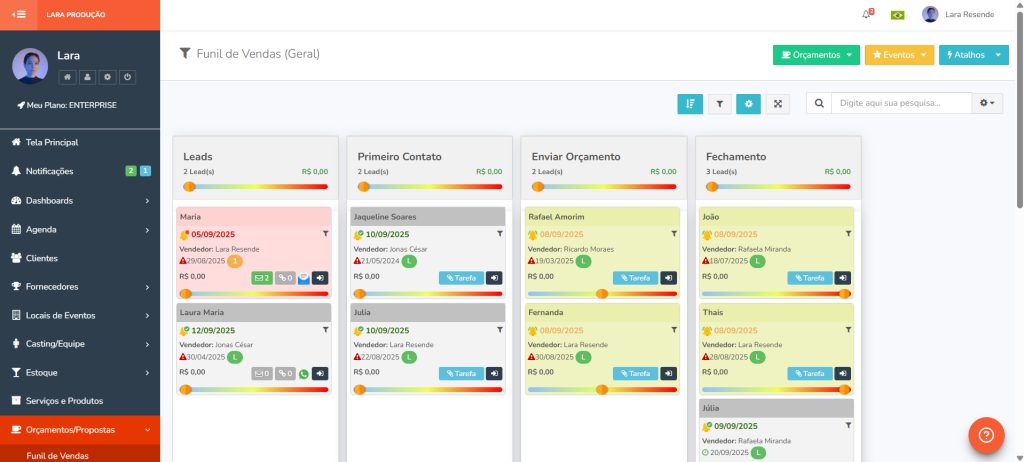
Task: Click the link count button on Maria's card
Action: click(x=285, y=278)
